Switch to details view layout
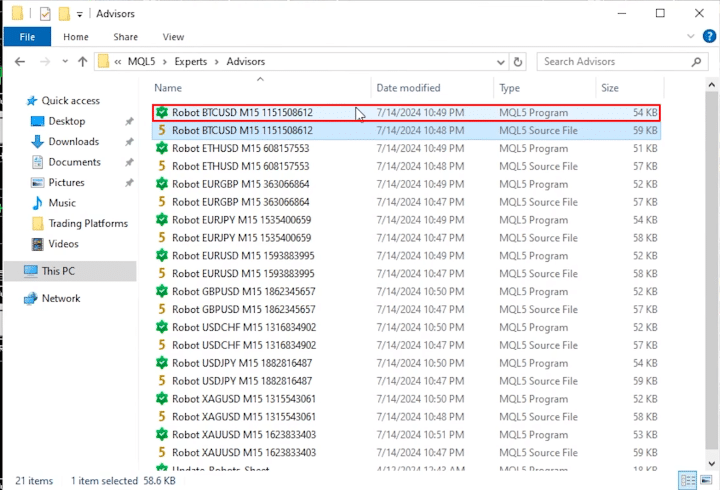This screenshot has width=720, height=490. [x=687, y=481]
